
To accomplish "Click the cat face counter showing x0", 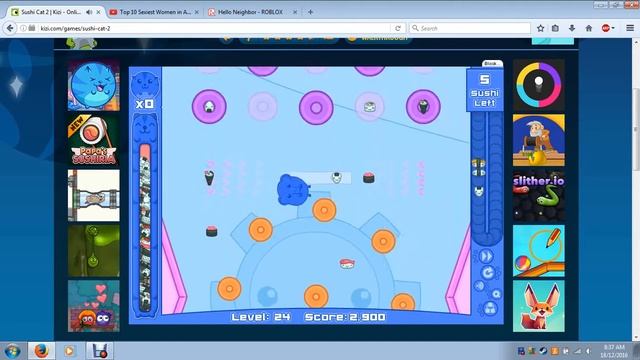I will click(x=145, y=91).
